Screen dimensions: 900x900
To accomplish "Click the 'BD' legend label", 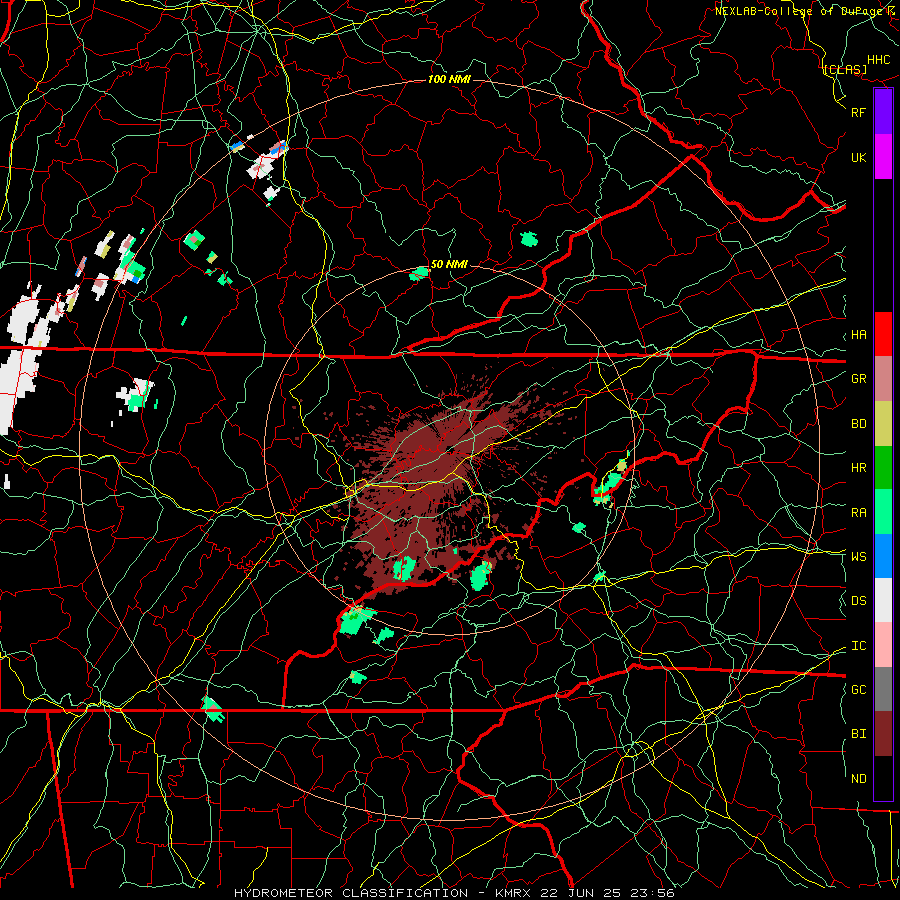I will (858, 424).
